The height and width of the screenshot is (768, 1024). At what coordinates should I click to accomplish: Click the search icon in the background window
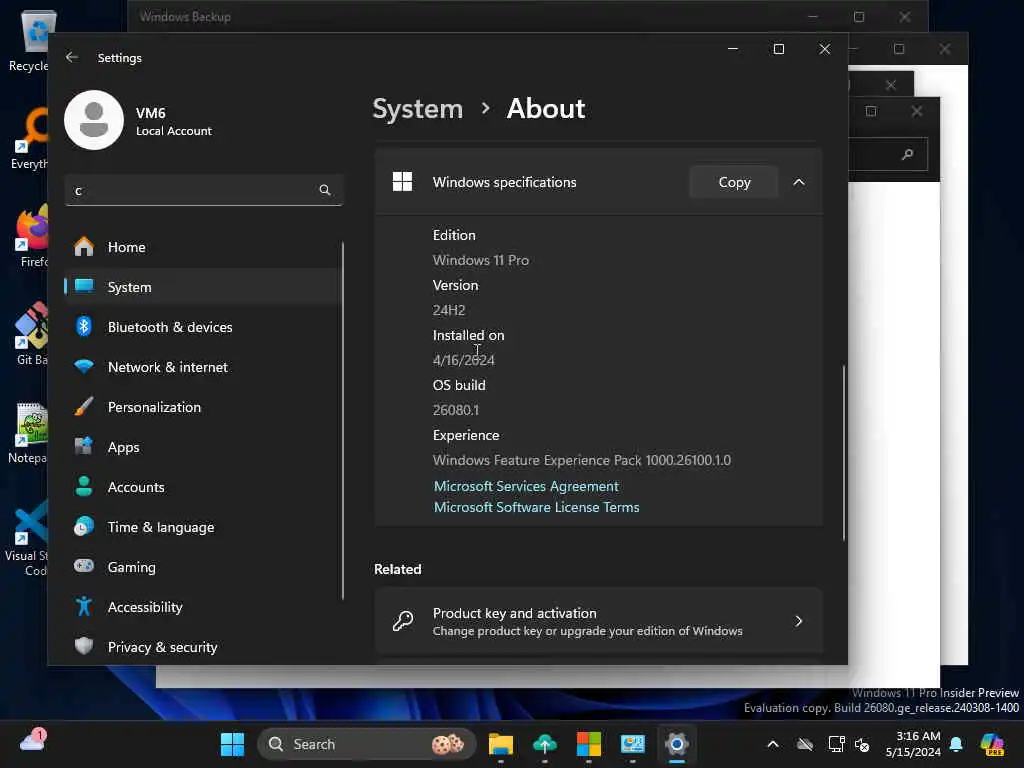pyautogui.click(x=907, y=154)
